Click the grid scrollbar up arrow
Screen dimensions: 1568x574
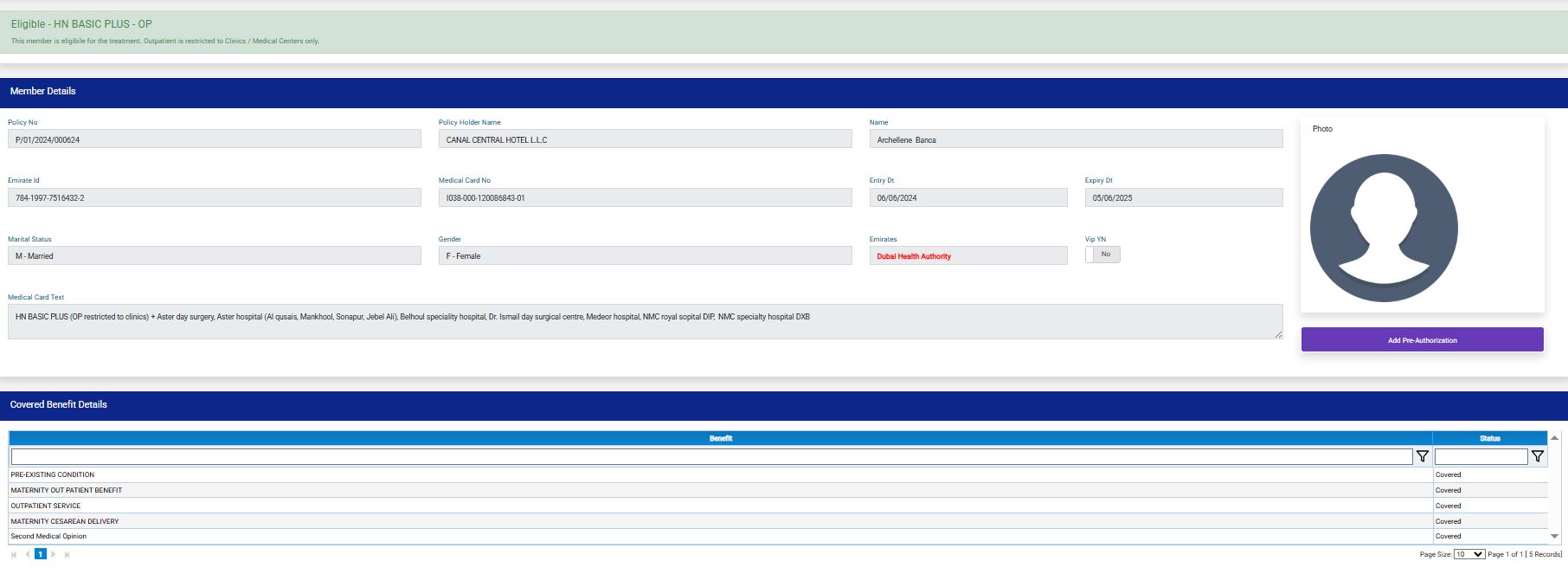1554,438
